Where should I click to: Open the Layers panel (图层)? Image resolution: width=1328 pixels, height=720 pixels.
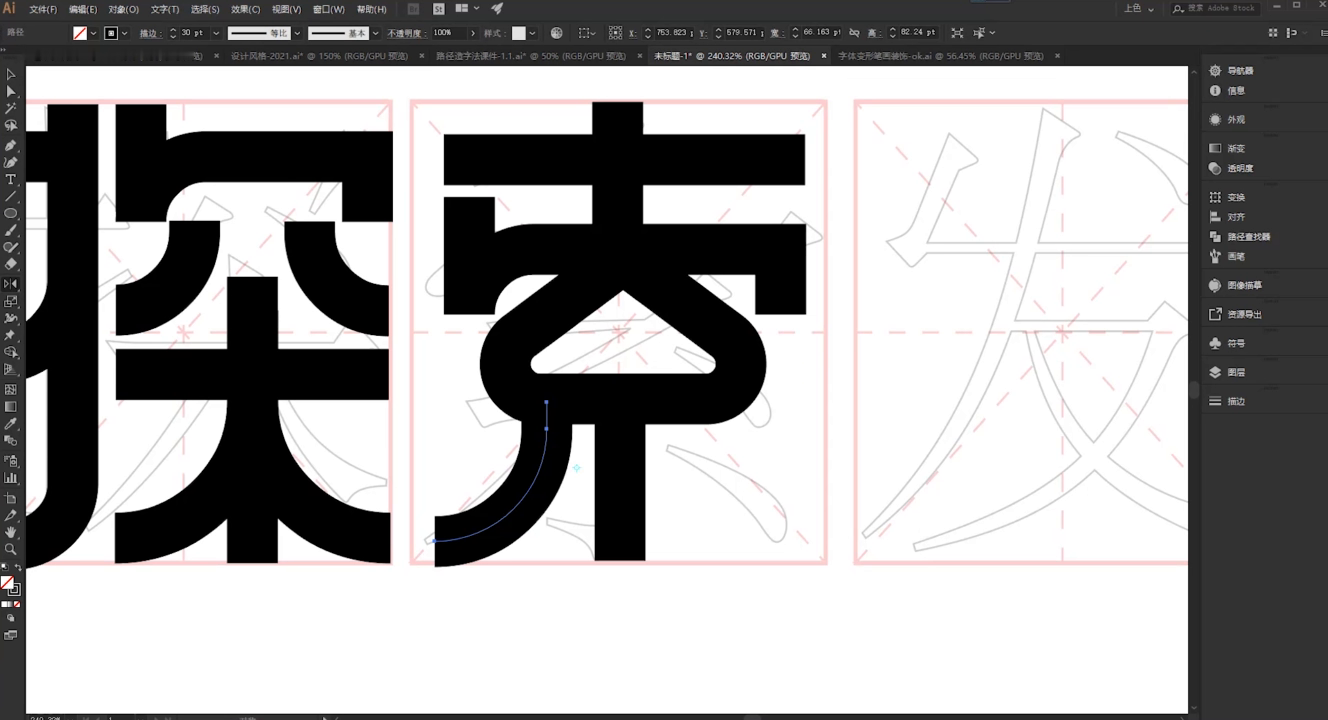click(1236, 372)
